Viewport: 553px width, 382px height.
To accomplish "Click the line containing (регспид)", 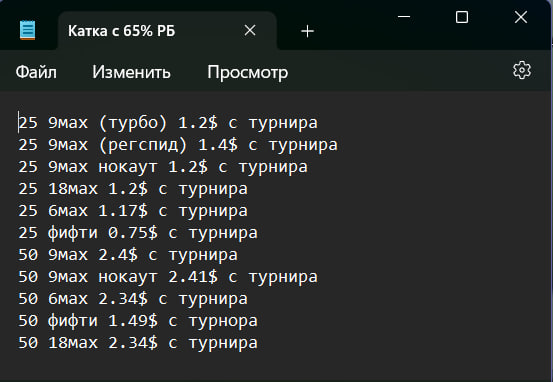I will [x=178, y=145].
